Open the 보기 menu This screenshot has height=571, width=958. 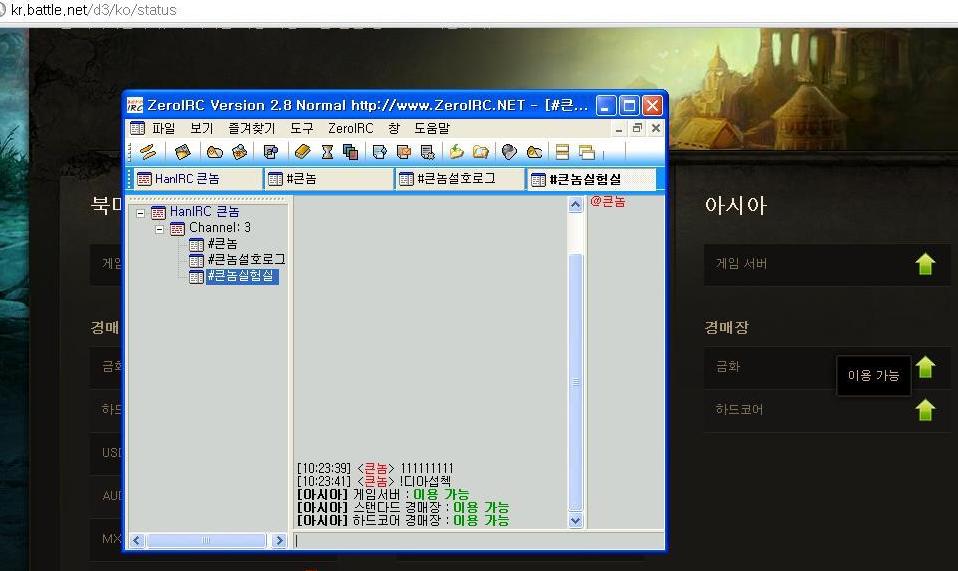click(x=202, y=128)
